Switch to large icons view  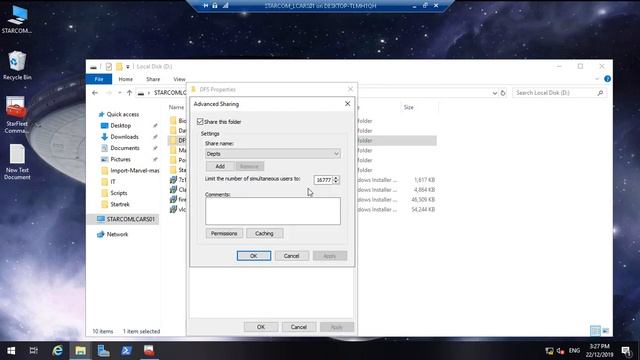[606, 331]
